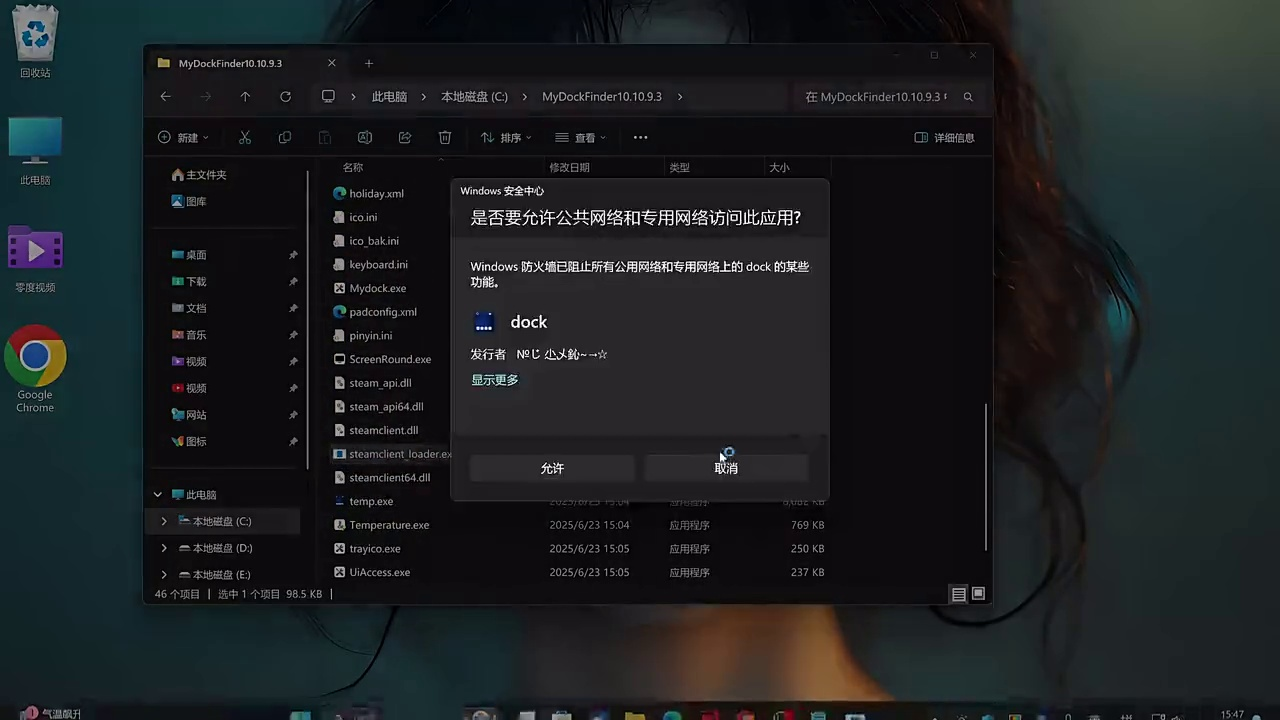Click the pin icon next to 文档
This screenshot has height=720, width=1280.
click(293, 308)
